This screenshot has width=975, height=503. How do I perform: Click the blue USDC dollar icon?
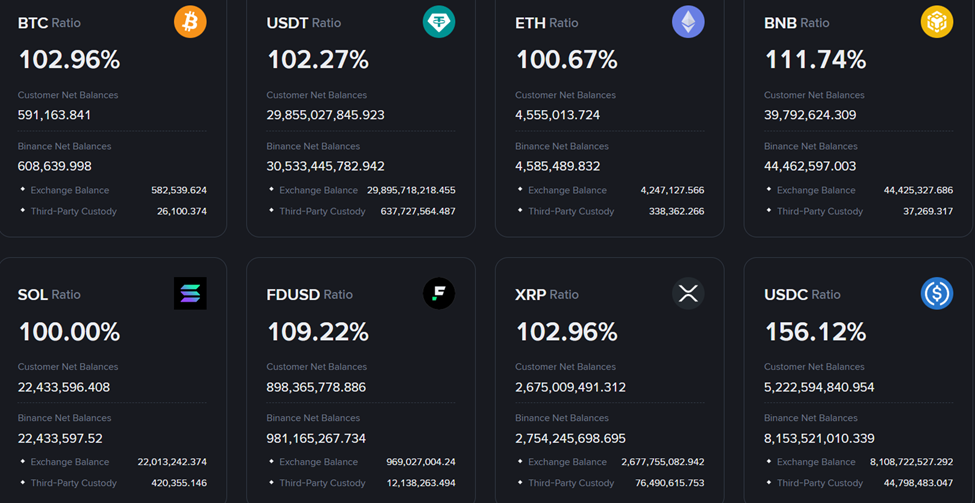pyautogui.click(x=937, y=294)
